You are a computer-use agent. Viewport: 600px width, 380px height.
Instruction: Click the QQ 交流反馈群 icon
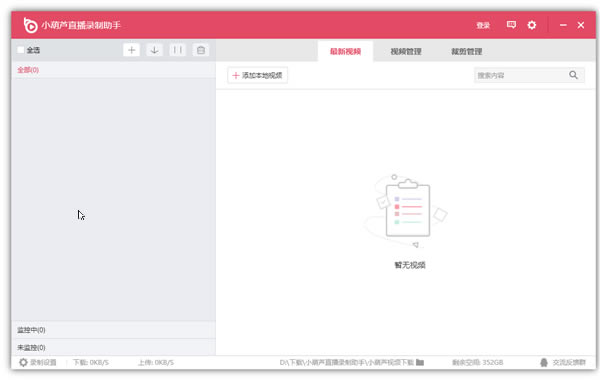click(x=544, y=362)
